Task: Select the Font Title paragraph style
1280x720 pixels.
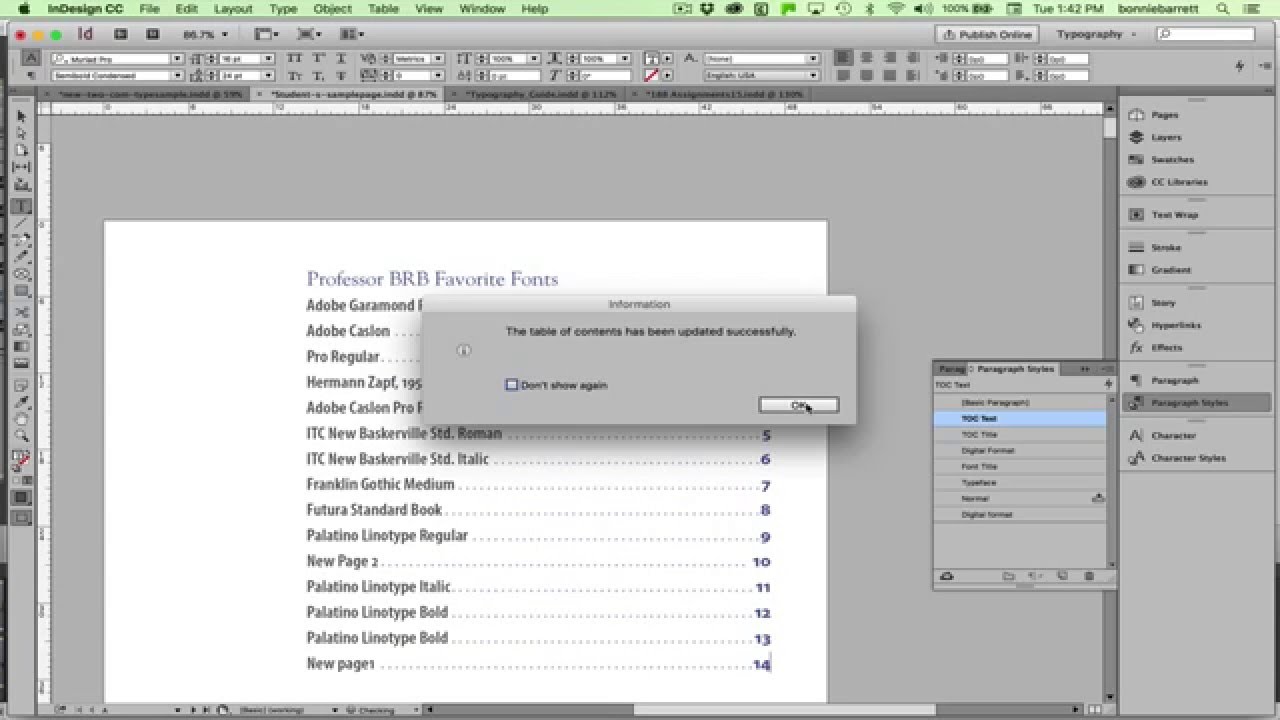Action: point(1020,466)
